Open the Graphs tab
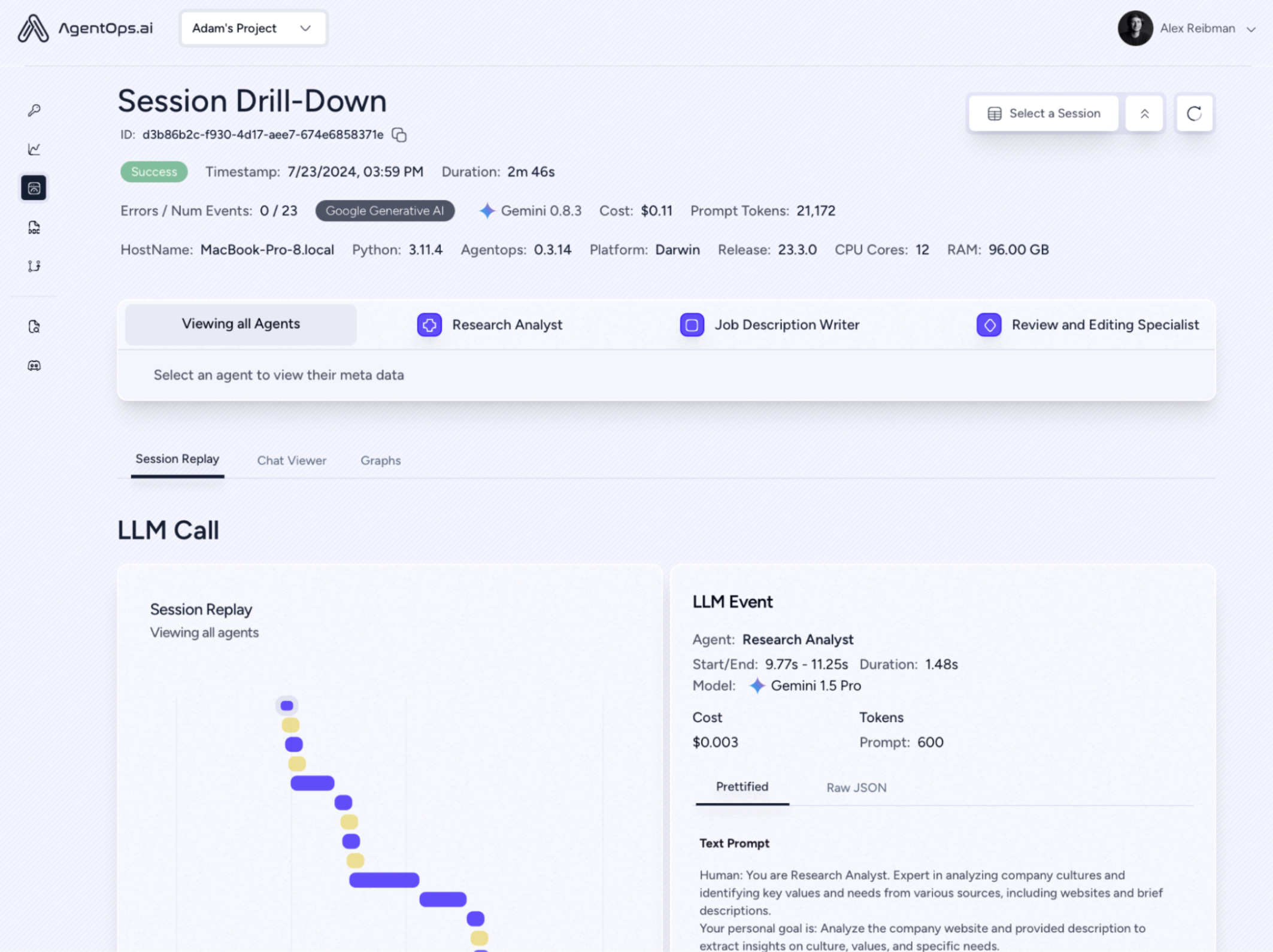 (380, 459)
